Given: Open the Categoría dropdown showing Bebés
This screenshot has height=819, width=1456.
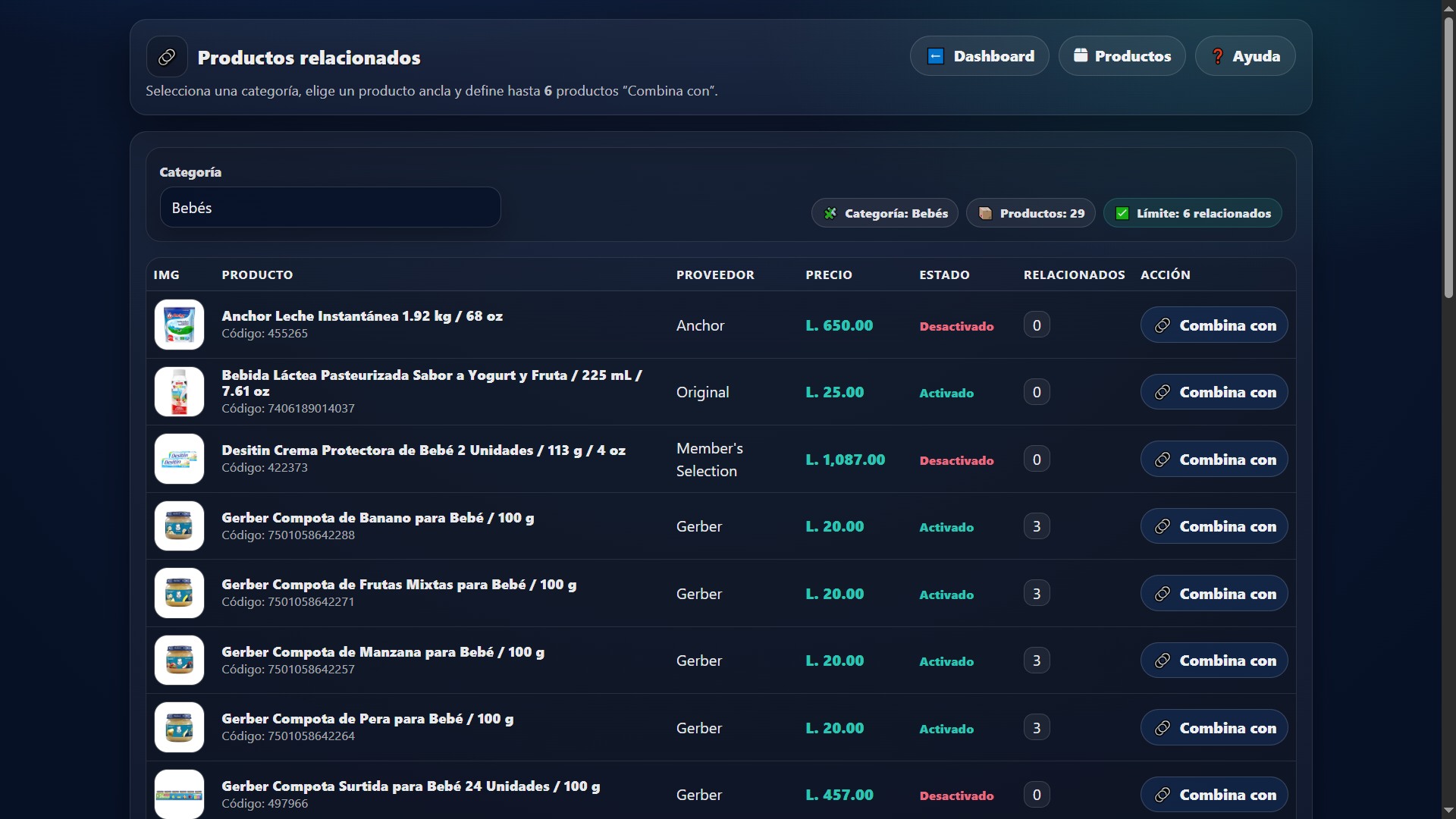Looking at the screenshot, I should point(330,208).
